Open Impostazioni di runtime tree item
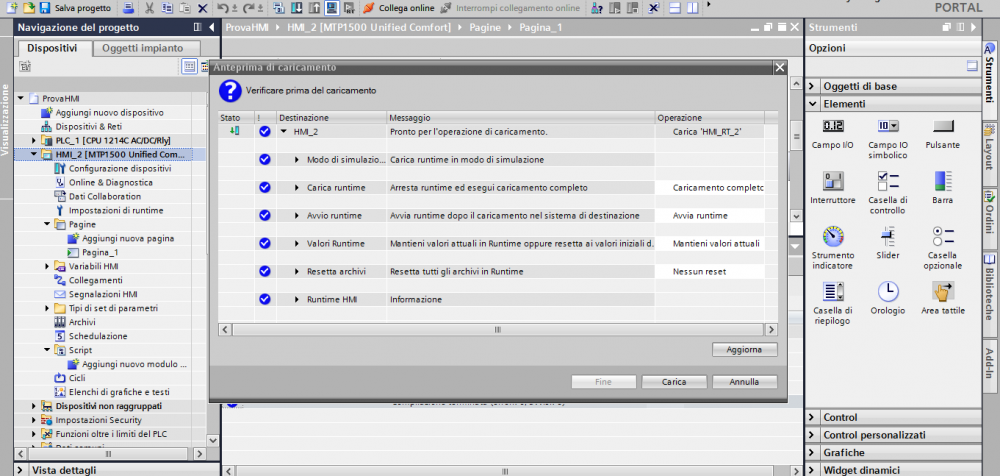 (x=115, y=210)
